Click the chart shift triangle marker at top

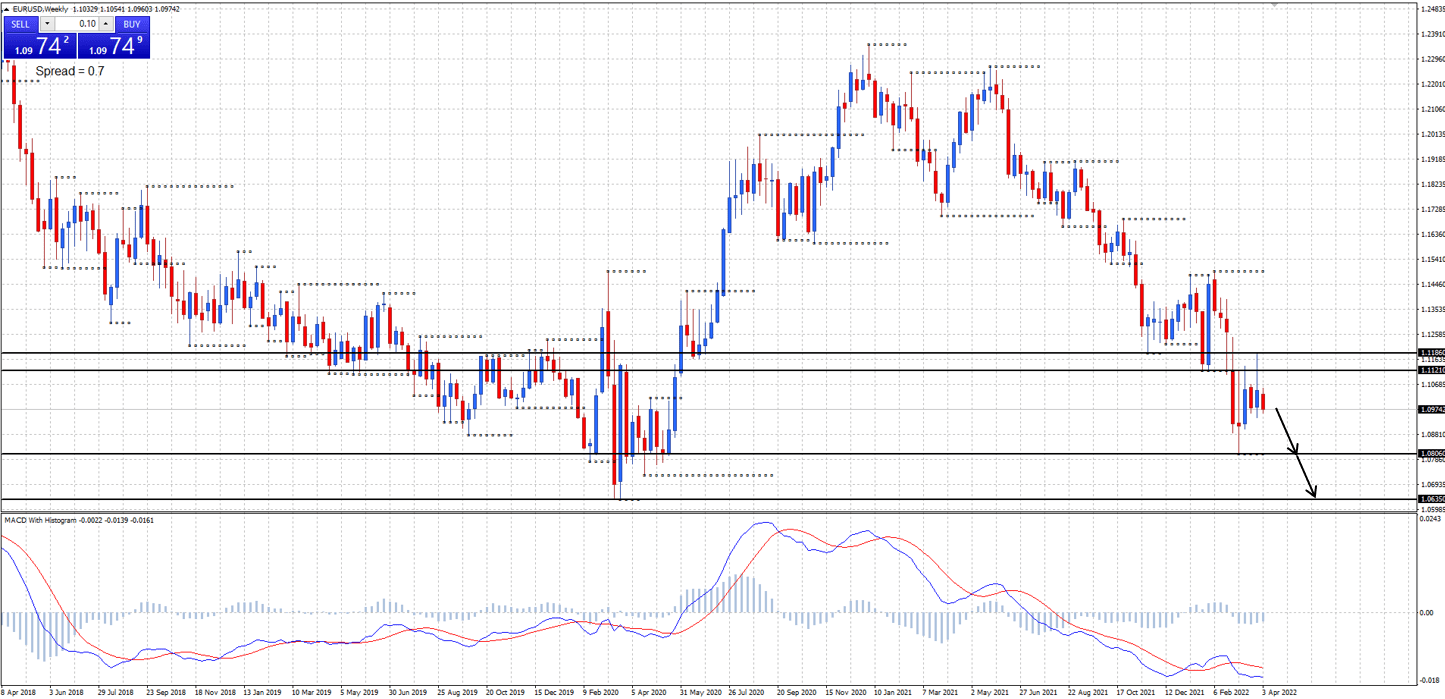click(1275, 6)
